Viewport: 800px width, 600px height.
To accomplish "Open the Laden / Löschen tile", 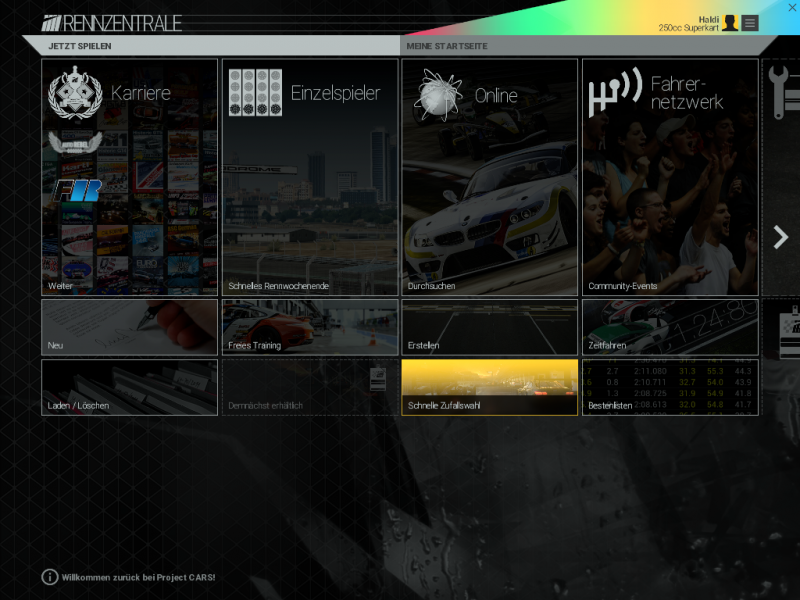I will [130, 387].
